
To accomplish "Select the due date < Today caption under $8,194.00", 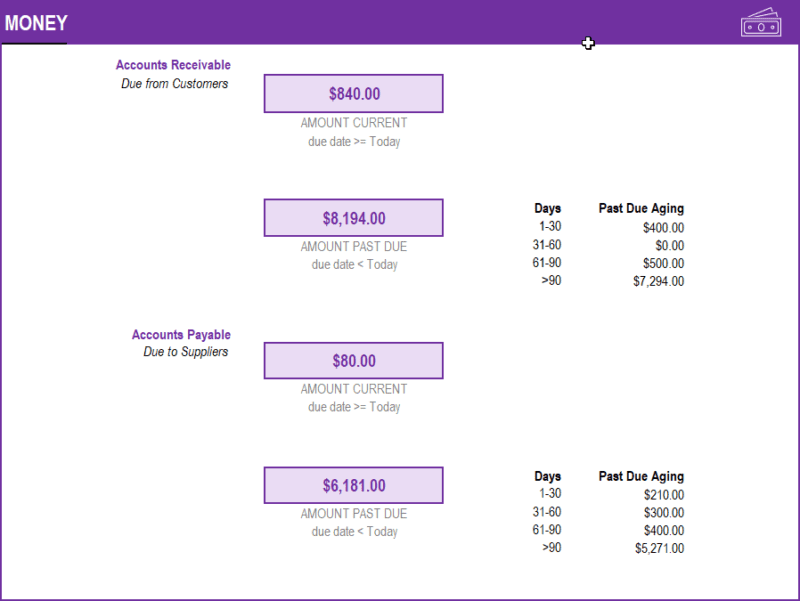I will 353,264.
